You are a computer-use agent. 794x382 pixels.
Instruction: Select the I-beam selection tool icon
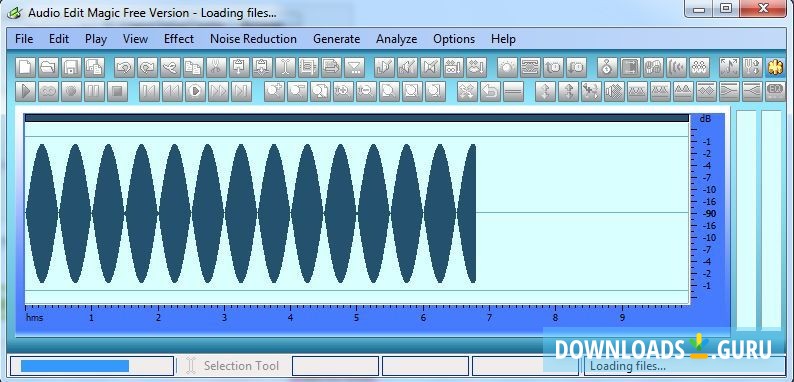[285, 67]
